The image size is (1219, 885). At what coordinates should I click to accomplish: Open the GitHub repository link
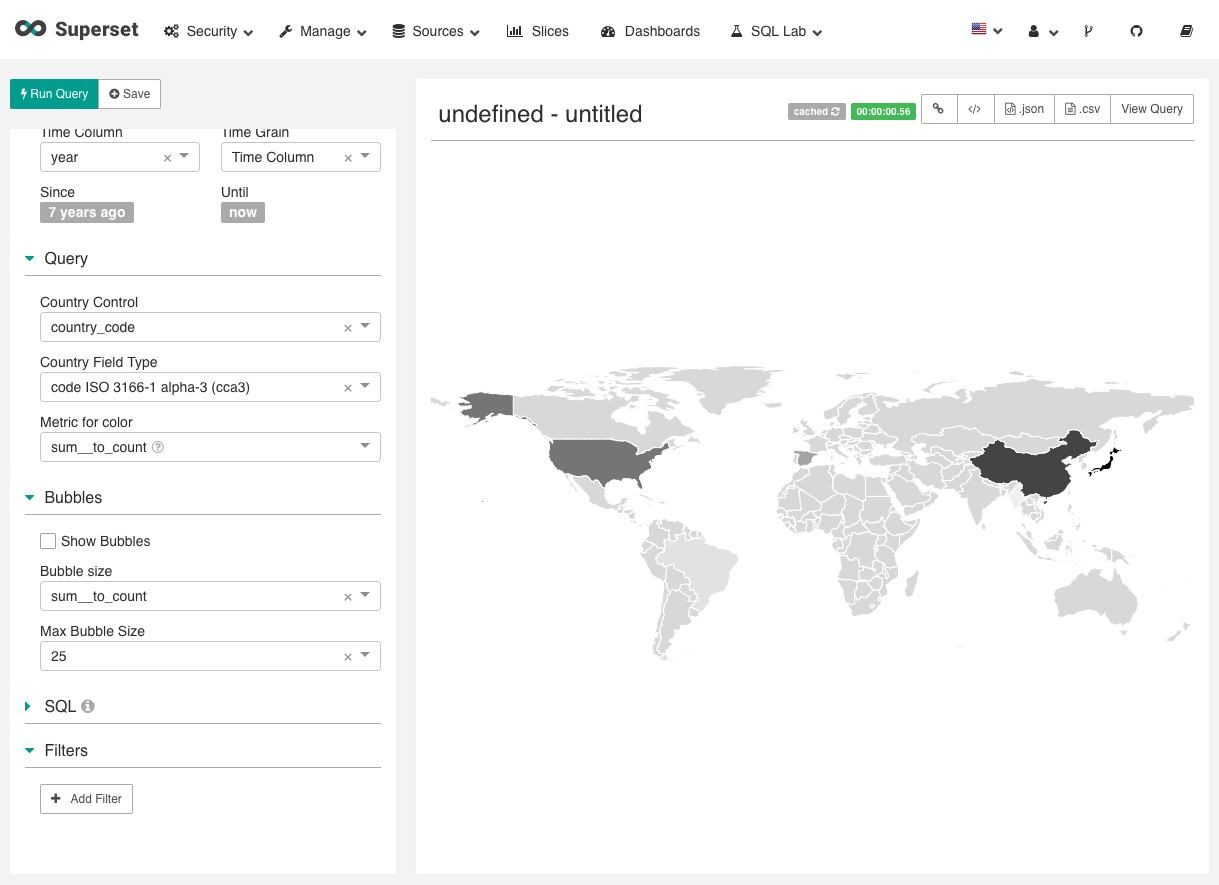tap(1136, 31)
